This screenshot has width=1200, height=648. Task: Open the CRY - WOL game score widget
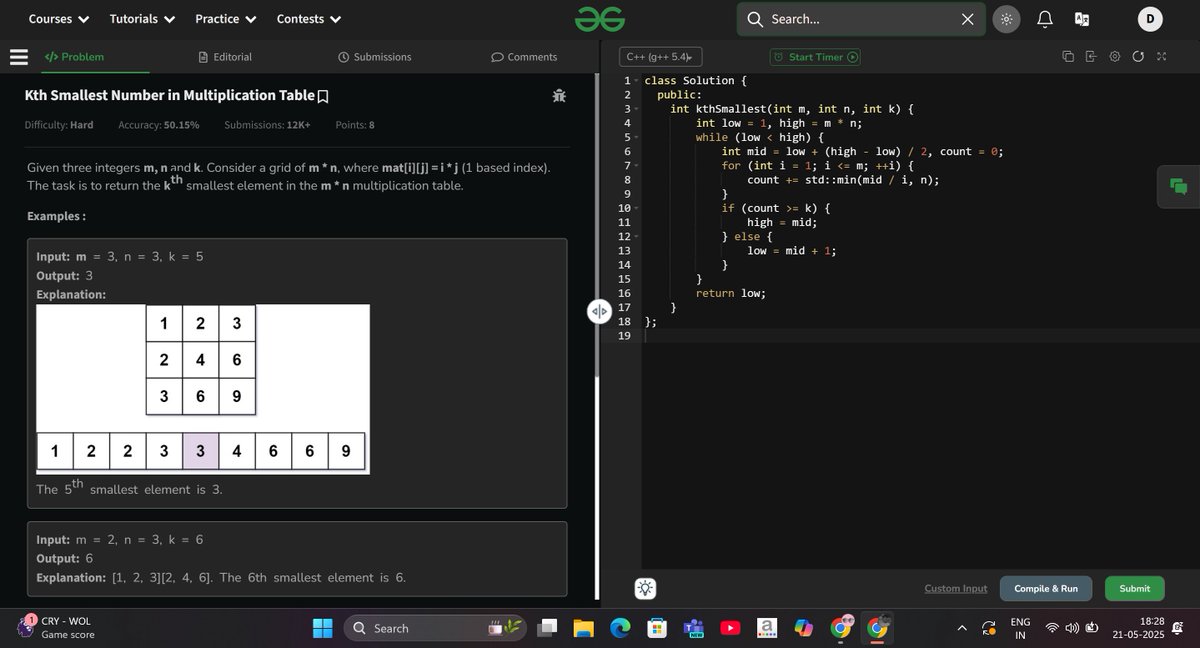coord(58,628)
